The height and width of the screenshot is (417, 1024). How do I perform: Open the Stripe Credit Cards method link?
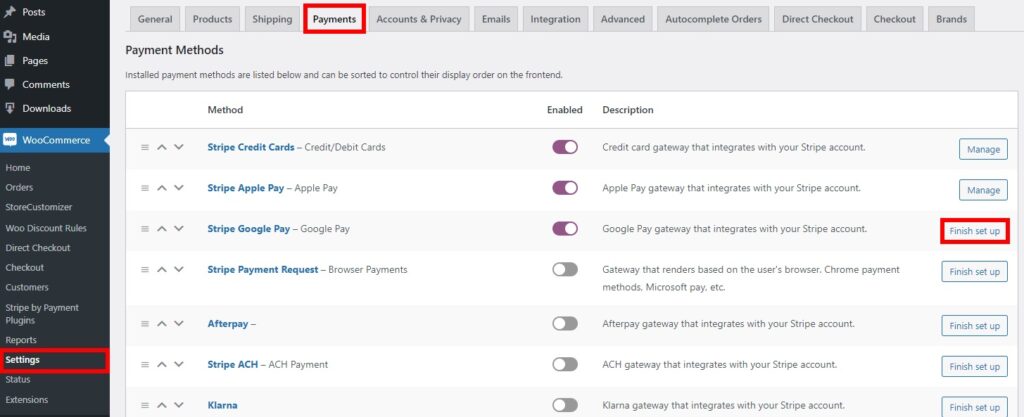pos(251,147)
